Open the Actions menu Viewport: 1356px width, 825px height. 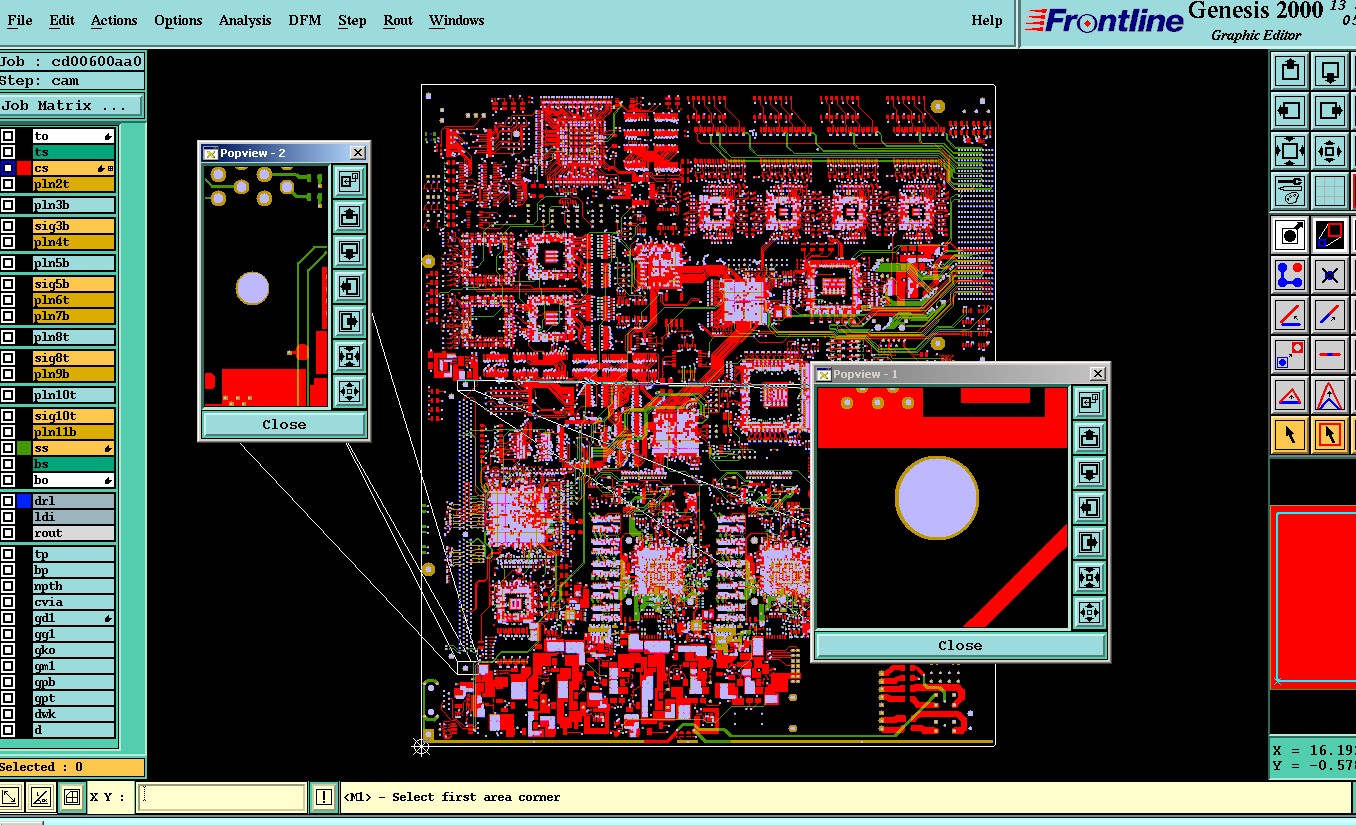[x=114, y=20]
